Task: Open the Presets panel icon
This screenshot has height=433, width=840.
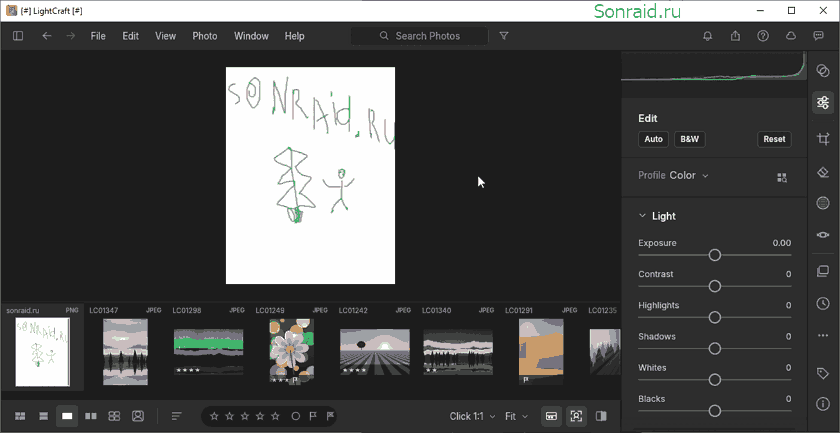Action: (x=823, y=71)
